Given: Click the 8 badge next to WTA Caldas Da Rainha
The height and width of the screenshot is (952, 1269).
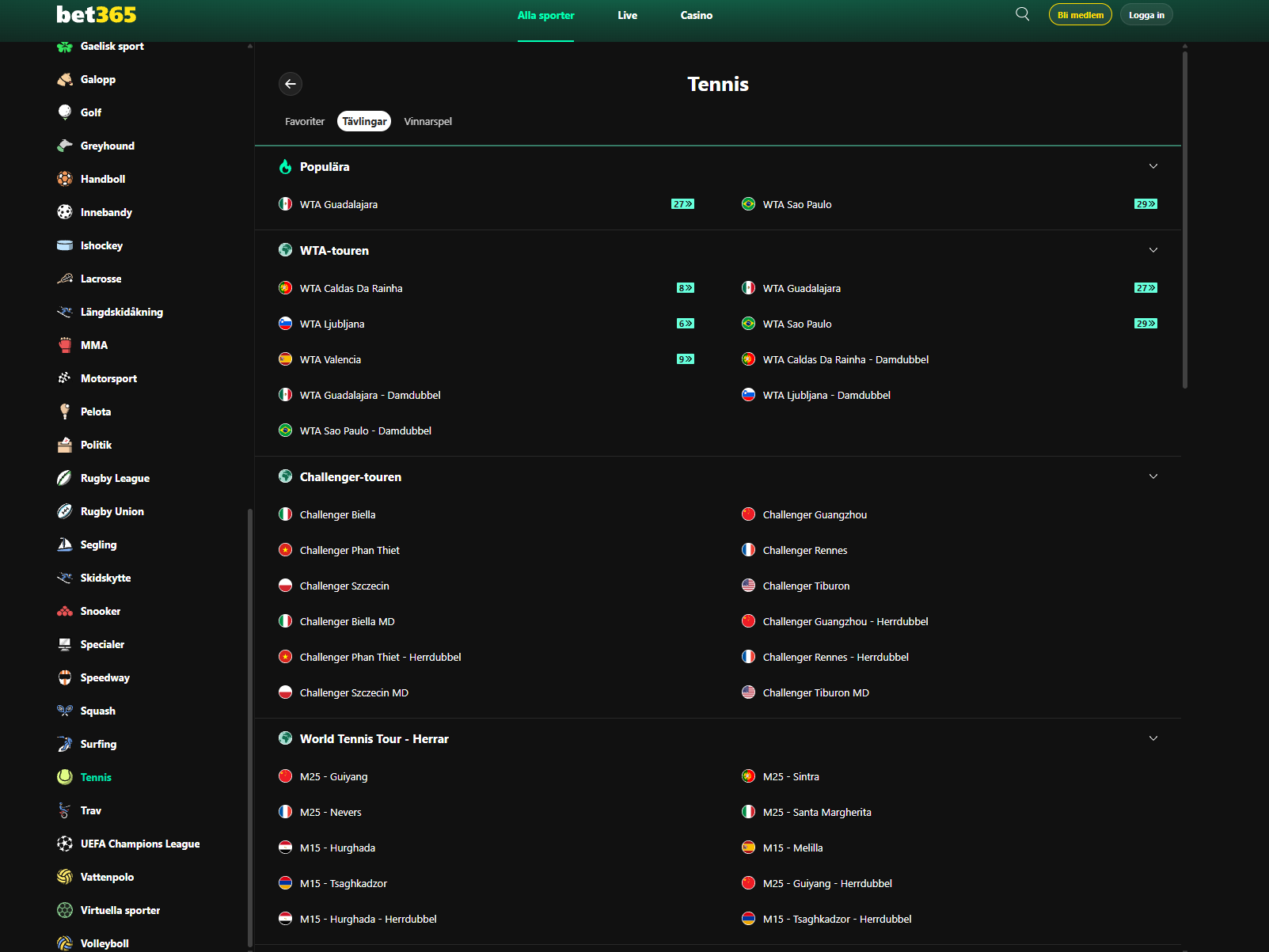Looking at the screenshot, I should coord(686,288).
